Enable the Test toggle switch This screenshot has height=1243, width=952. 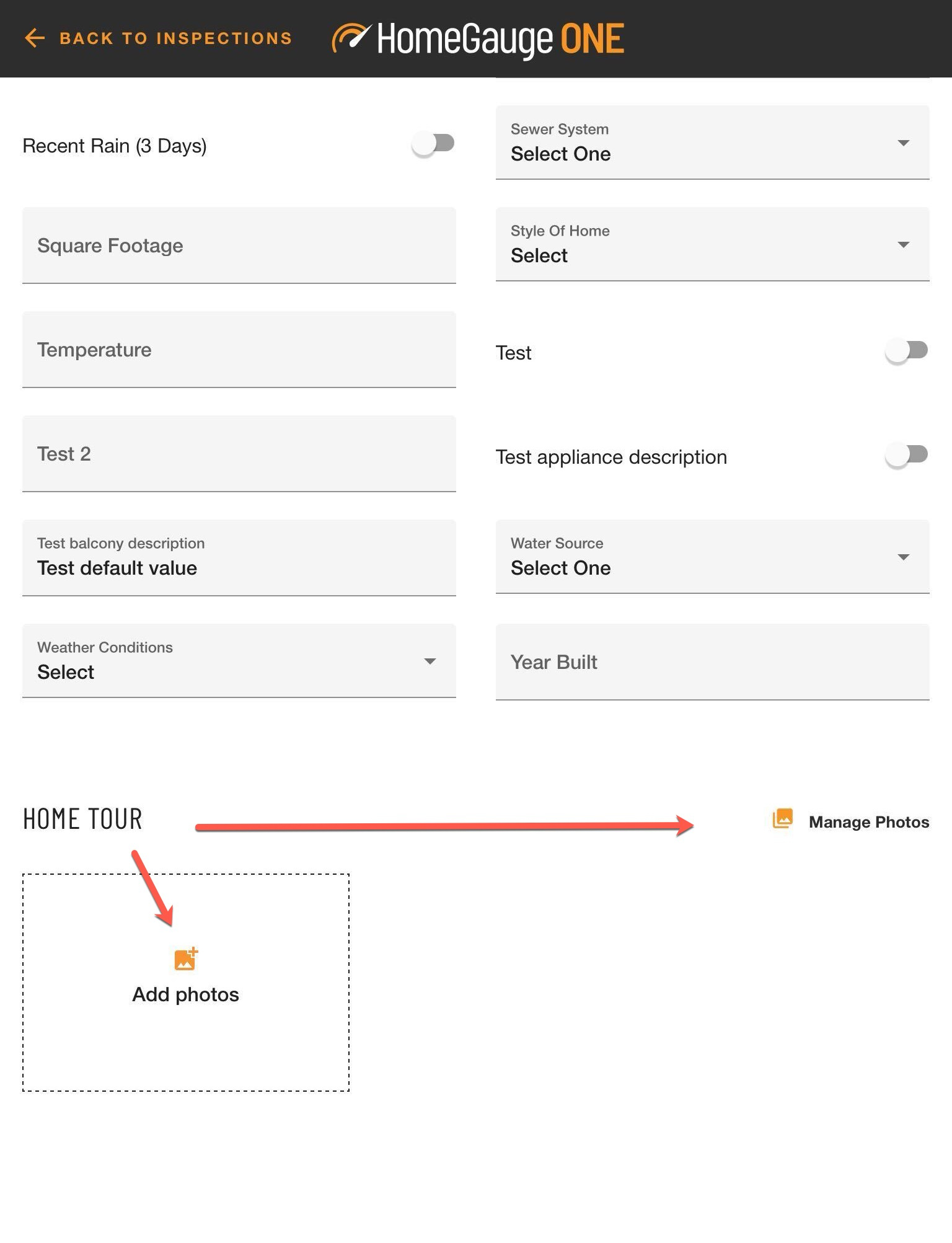coord(906,351)
